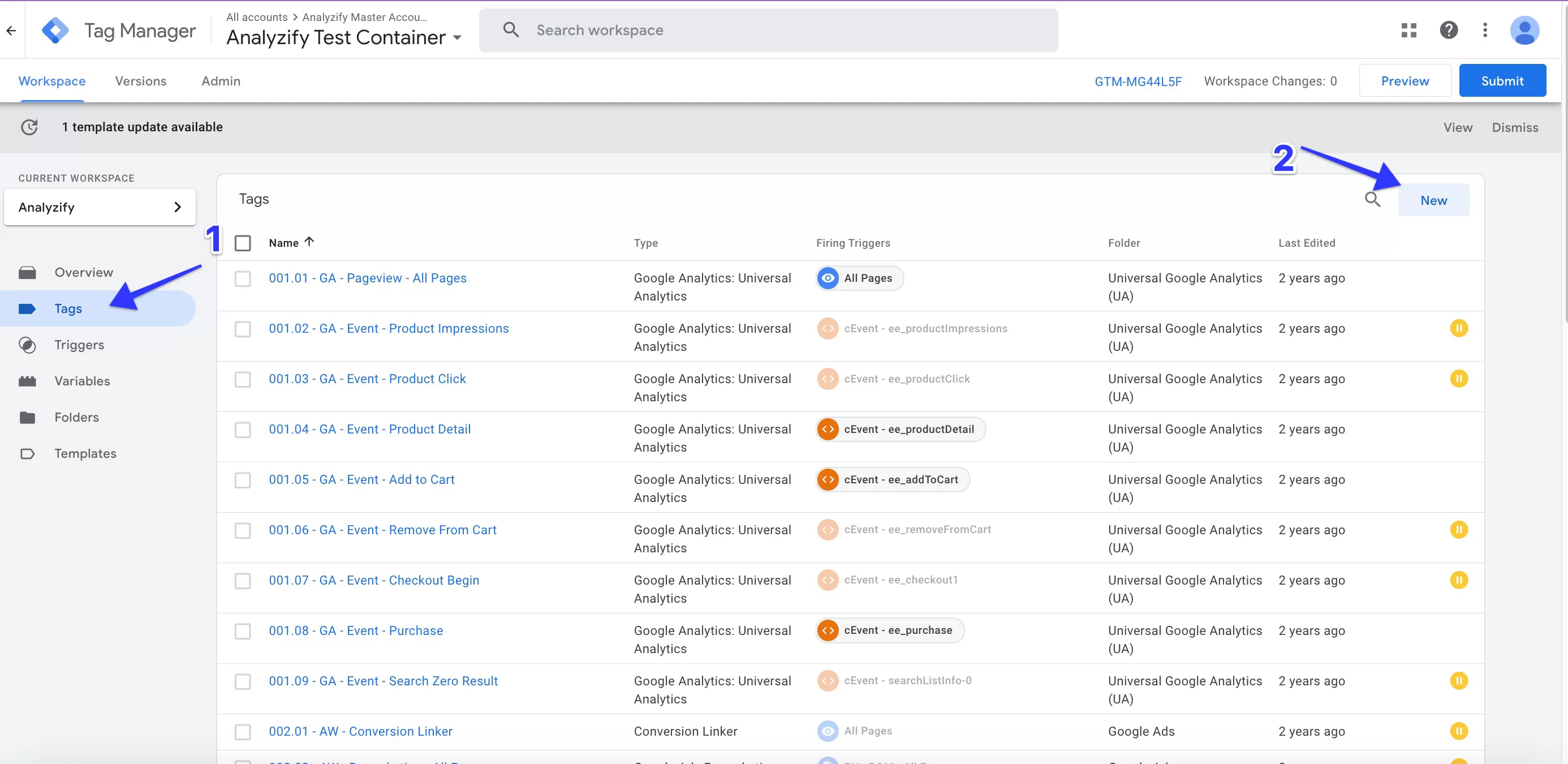Viewport: 1568px width, 764px height.
Task: Click paused icon on Product Impressions row
Action: (1458, 329)
